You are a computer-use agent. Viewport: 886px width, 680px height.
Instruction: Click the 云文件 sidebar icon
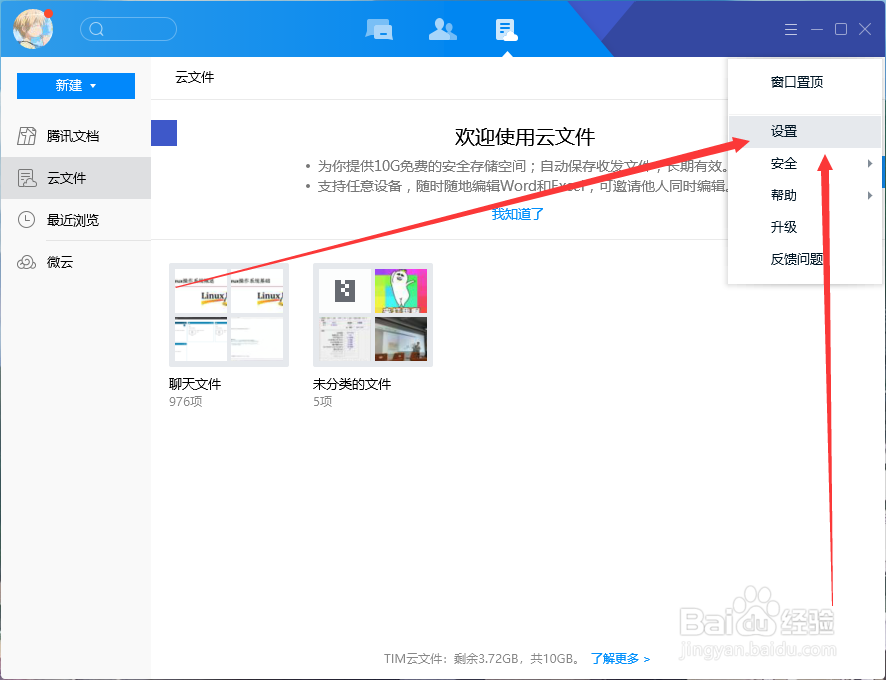27,178
